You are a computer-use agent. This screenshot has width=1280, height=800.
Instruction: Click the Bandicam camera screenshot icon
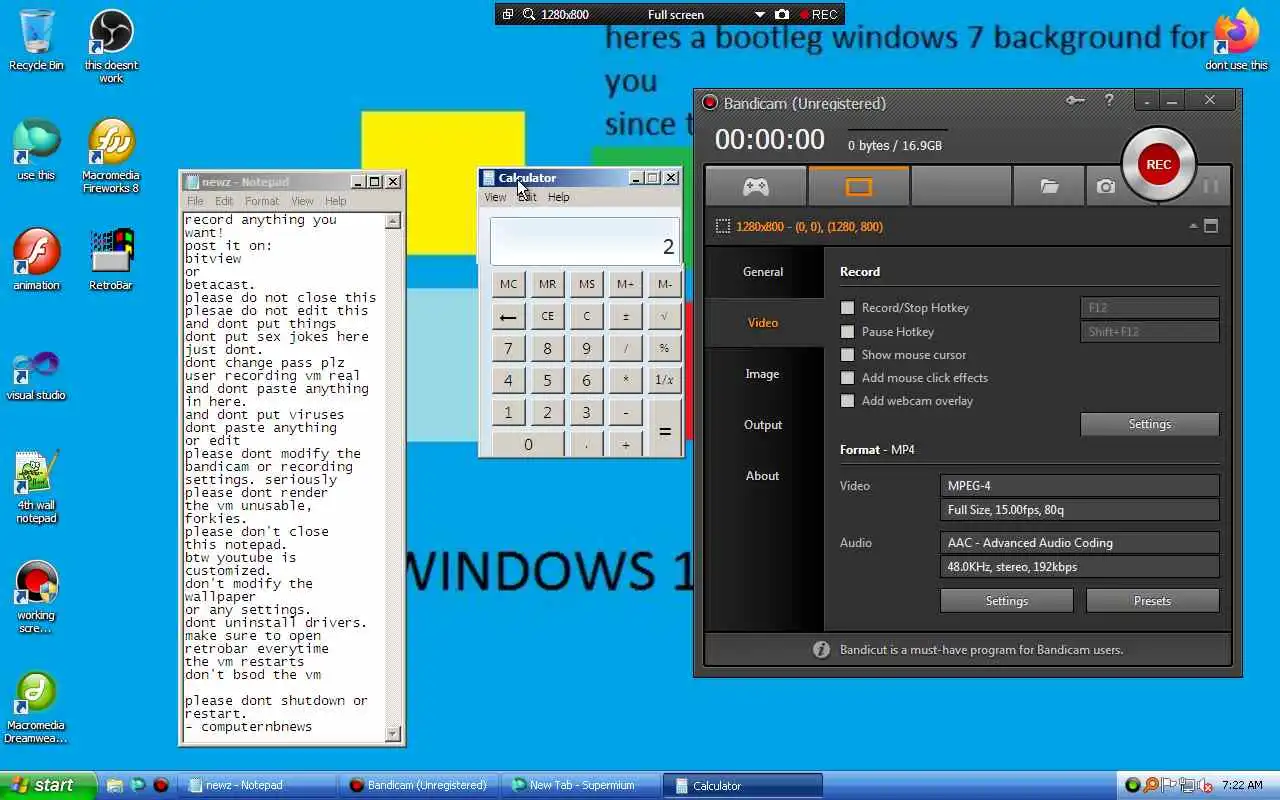tap(1105, 186)
